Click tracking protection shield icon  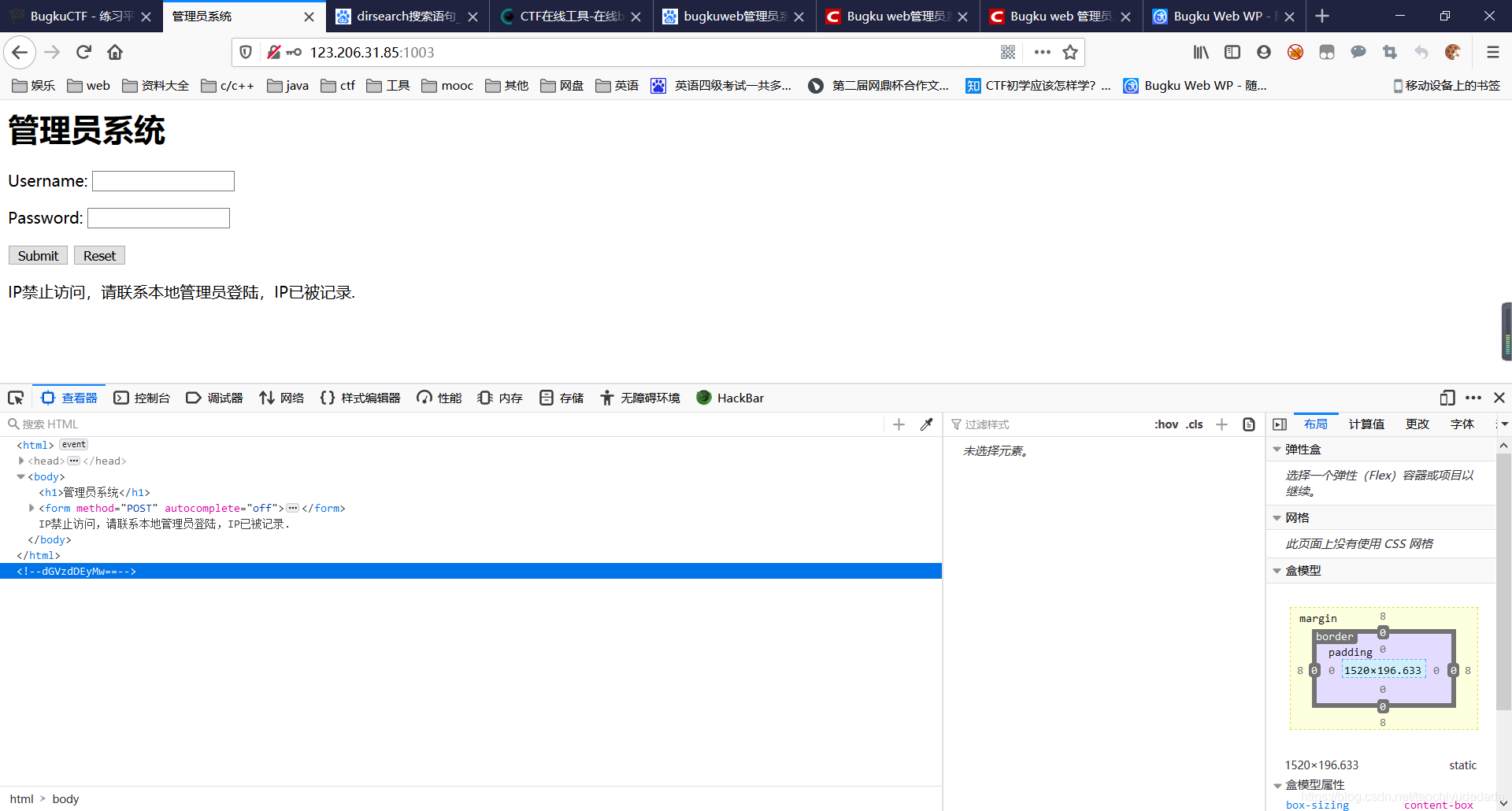click(x=246, y=52)
